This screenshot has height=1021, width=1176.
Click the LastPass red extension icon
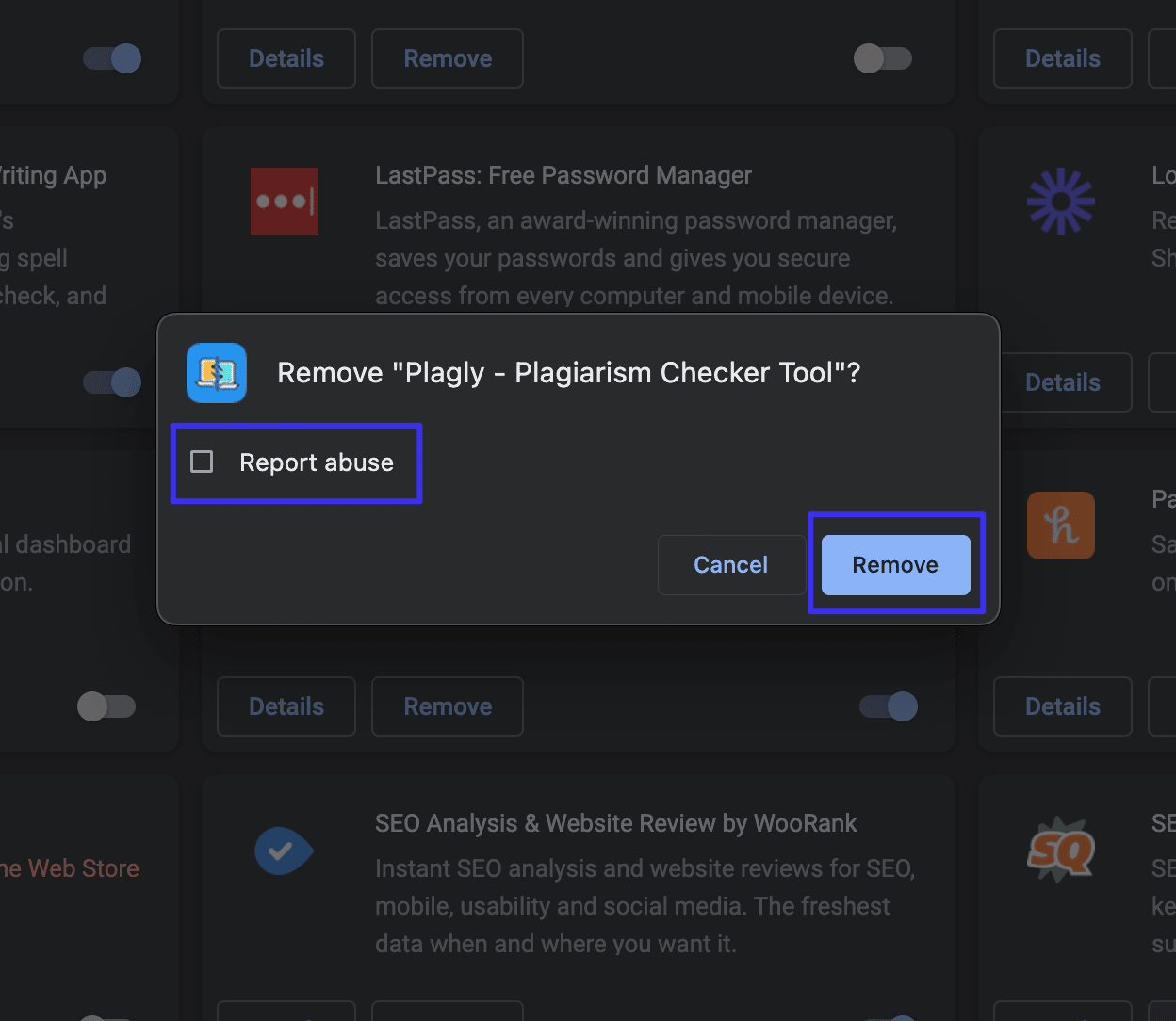[285, 201]
